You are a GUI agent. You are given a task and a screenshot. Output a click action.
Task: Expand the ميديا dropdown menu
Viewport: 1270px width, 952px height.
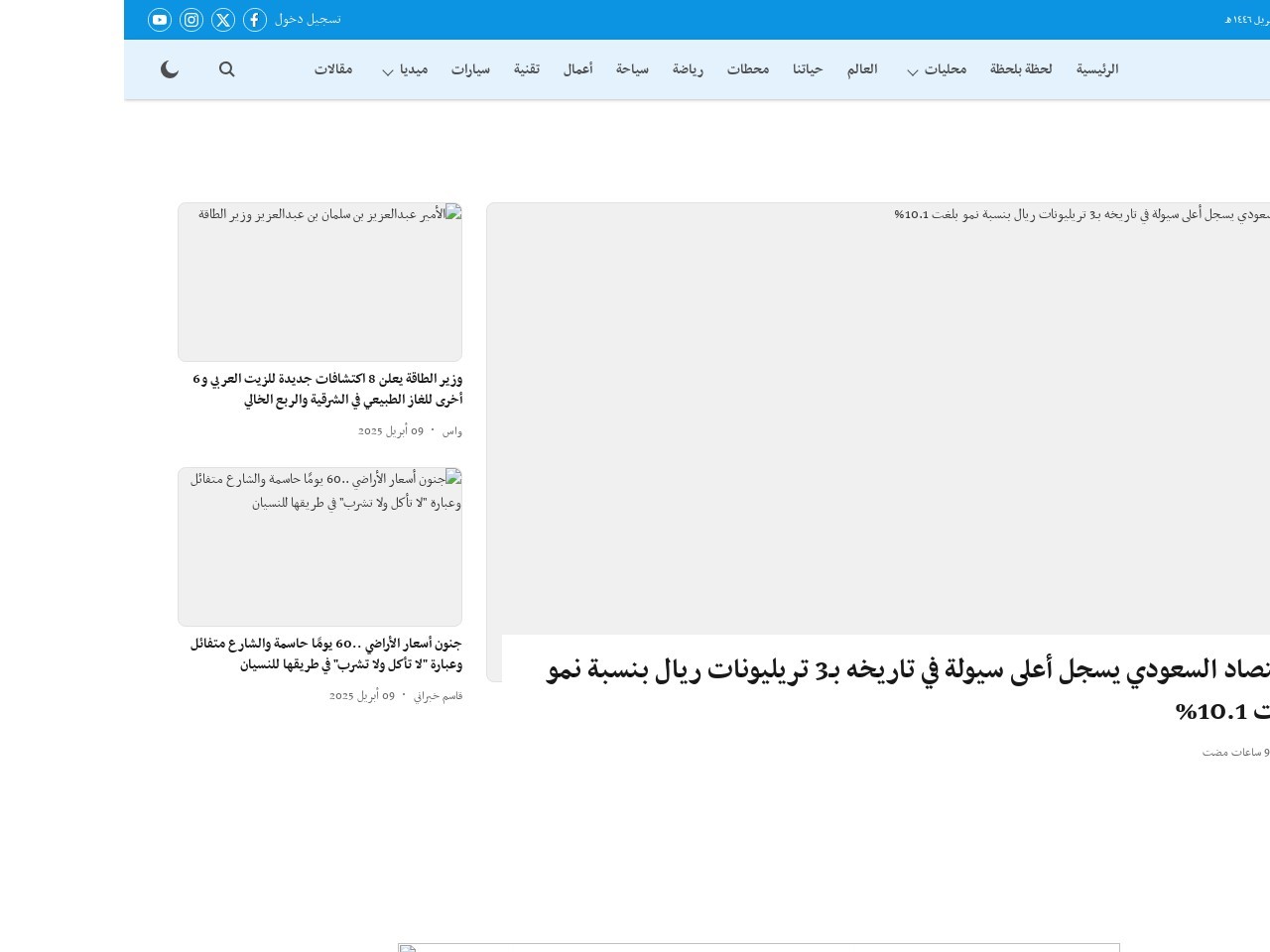pos(405,69)
